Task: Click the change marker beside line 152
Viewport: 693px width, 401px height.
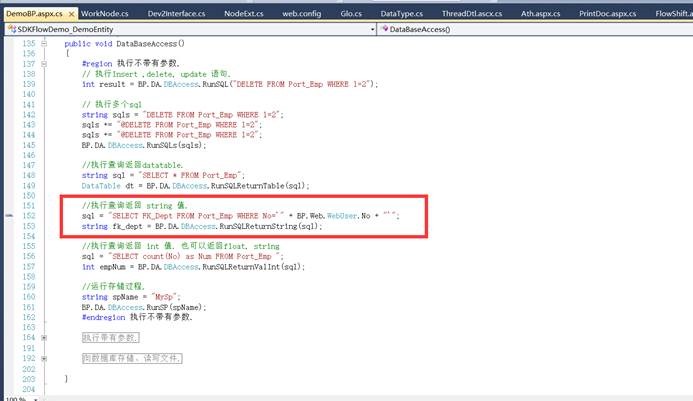Action: tap(9, 215)
